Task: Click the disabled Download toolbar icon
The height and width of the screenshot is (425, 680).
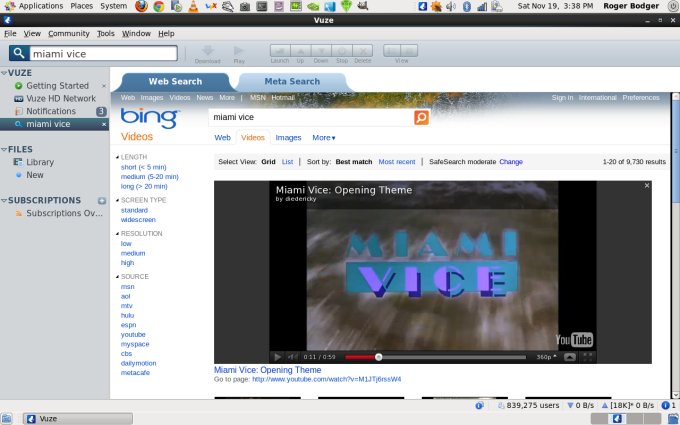Action: [x=208, y=50]
